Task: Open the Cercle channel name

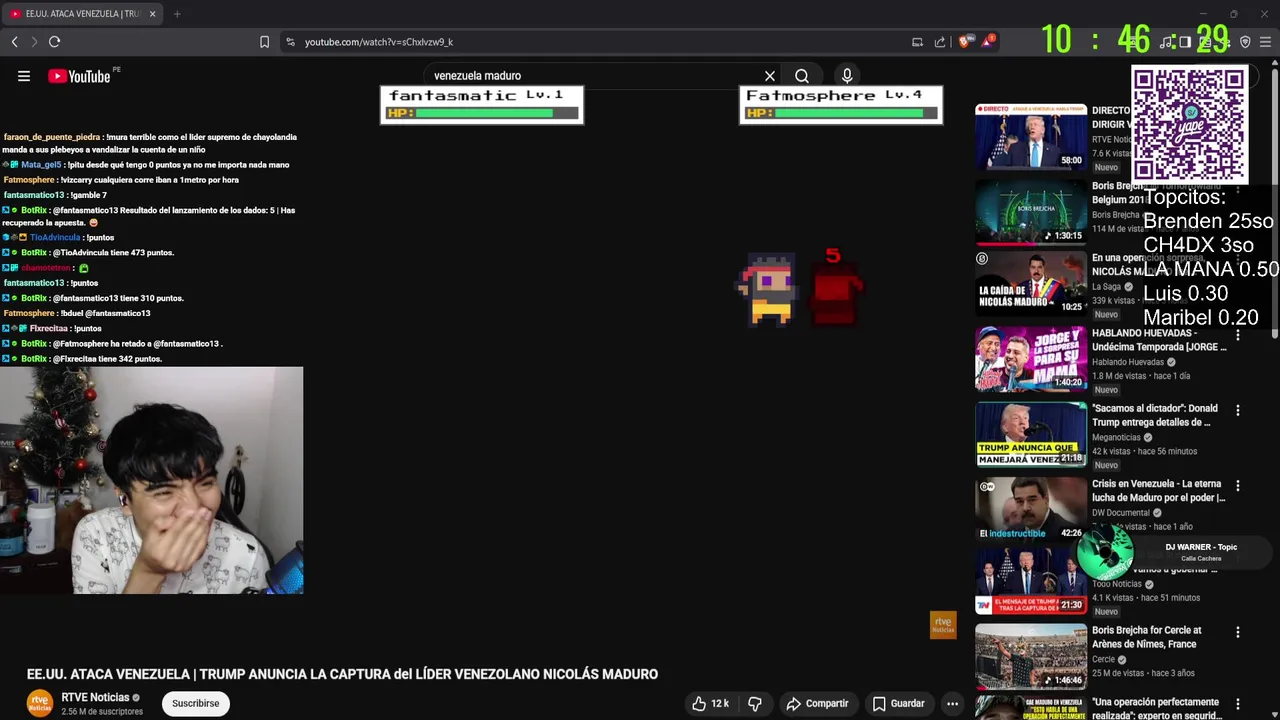Action: pyautogui.click(x=1103, y=659)
